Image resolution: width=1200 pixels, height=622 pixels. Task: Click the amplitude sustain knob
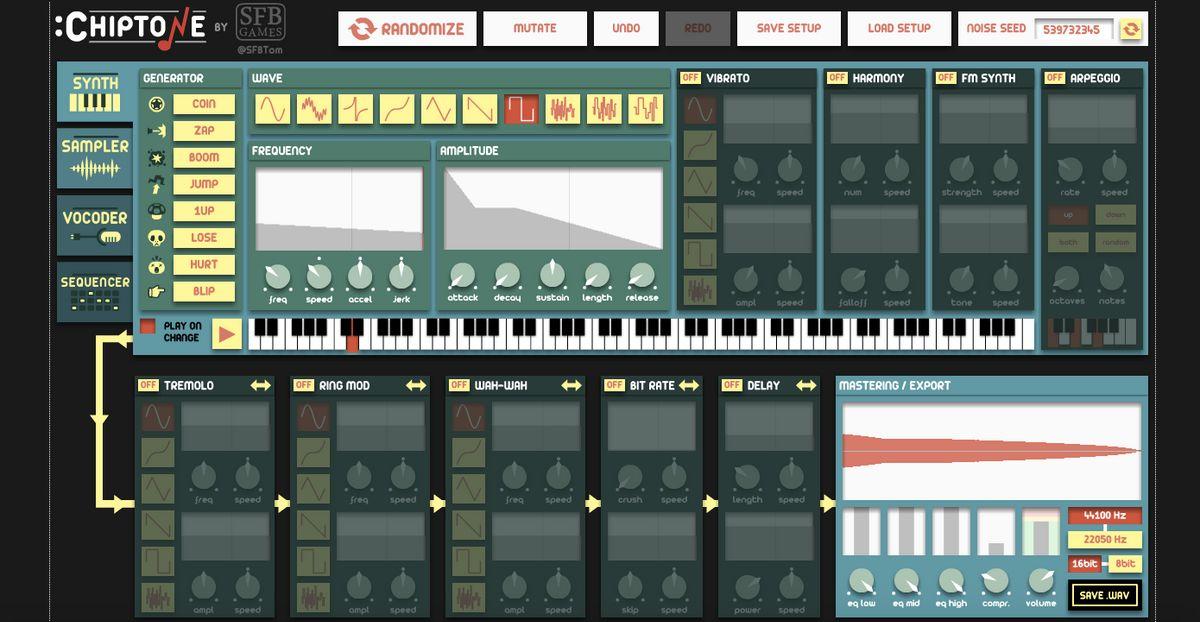552,275
